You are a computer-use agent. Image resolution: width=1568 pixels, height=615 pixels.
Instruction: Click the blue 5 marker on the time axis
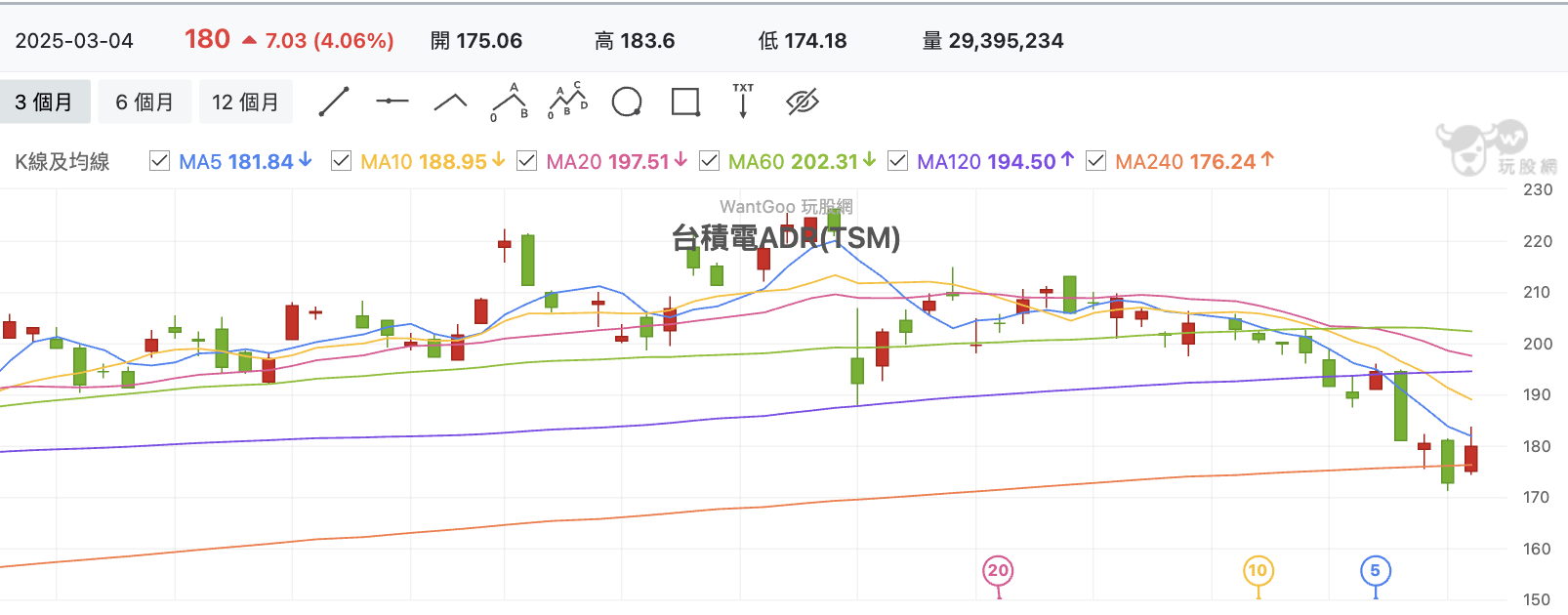[1375, 572]
